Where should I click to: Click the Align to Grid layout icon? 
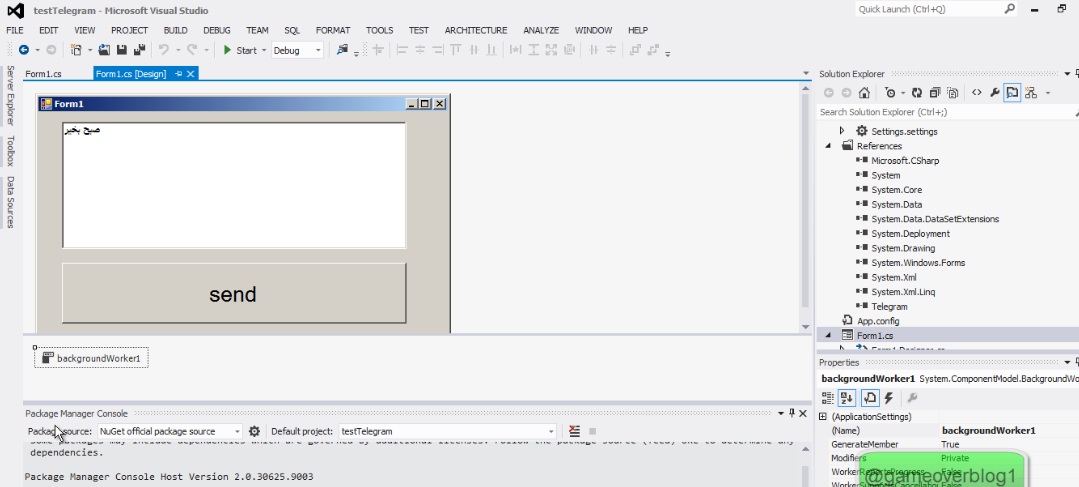tap(377, 50)
